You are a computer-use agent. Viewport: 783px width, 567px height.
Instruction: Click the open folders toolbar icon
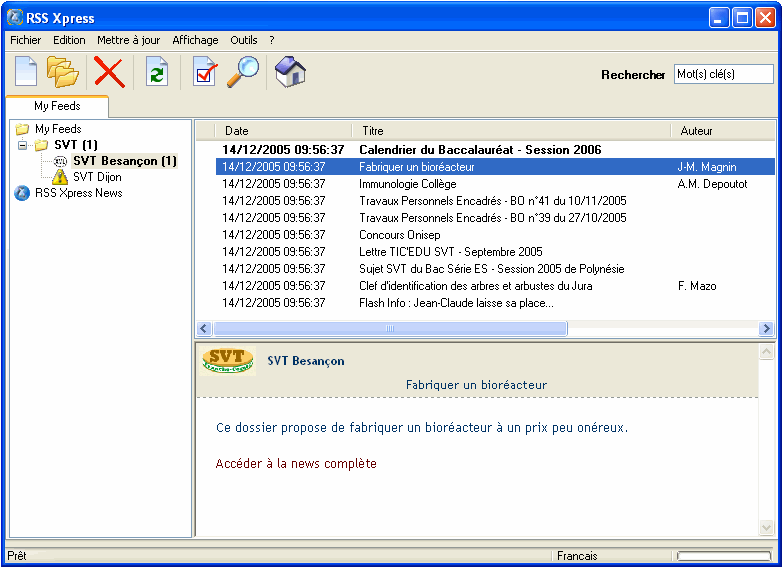click(62, 72)
